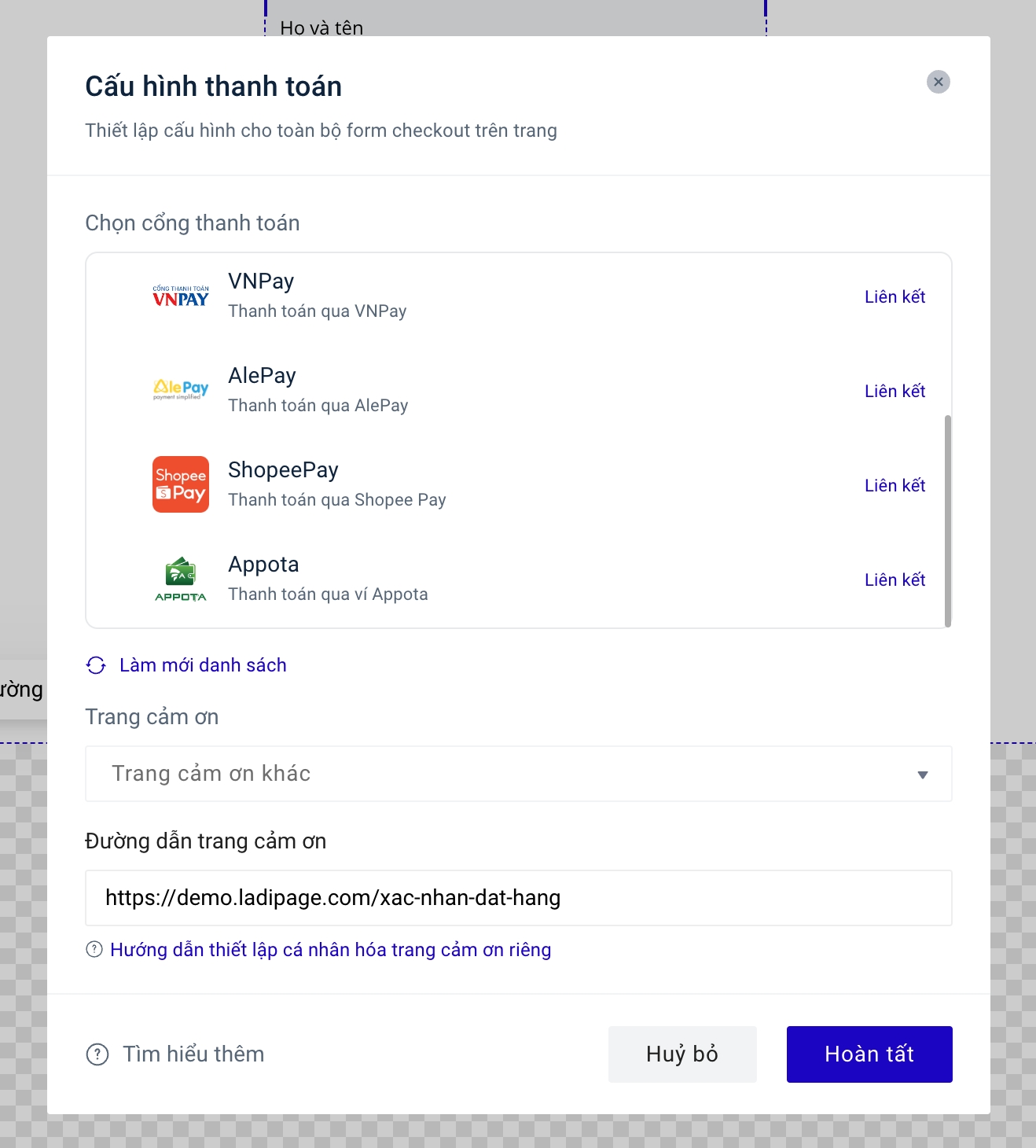Link the Appota payment gateway
1036x1148 pixels.
click(895, 580)
